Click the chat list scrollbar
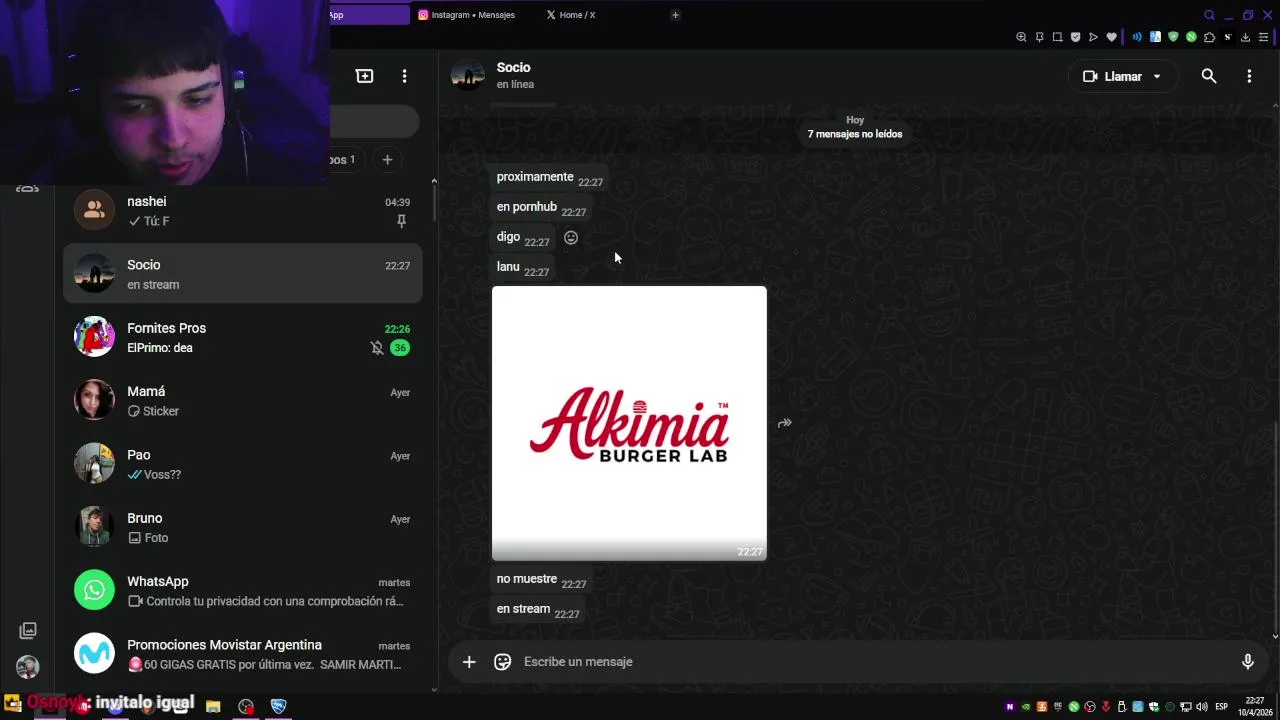This screenshot has height=720, width=1280. (434, 204)
